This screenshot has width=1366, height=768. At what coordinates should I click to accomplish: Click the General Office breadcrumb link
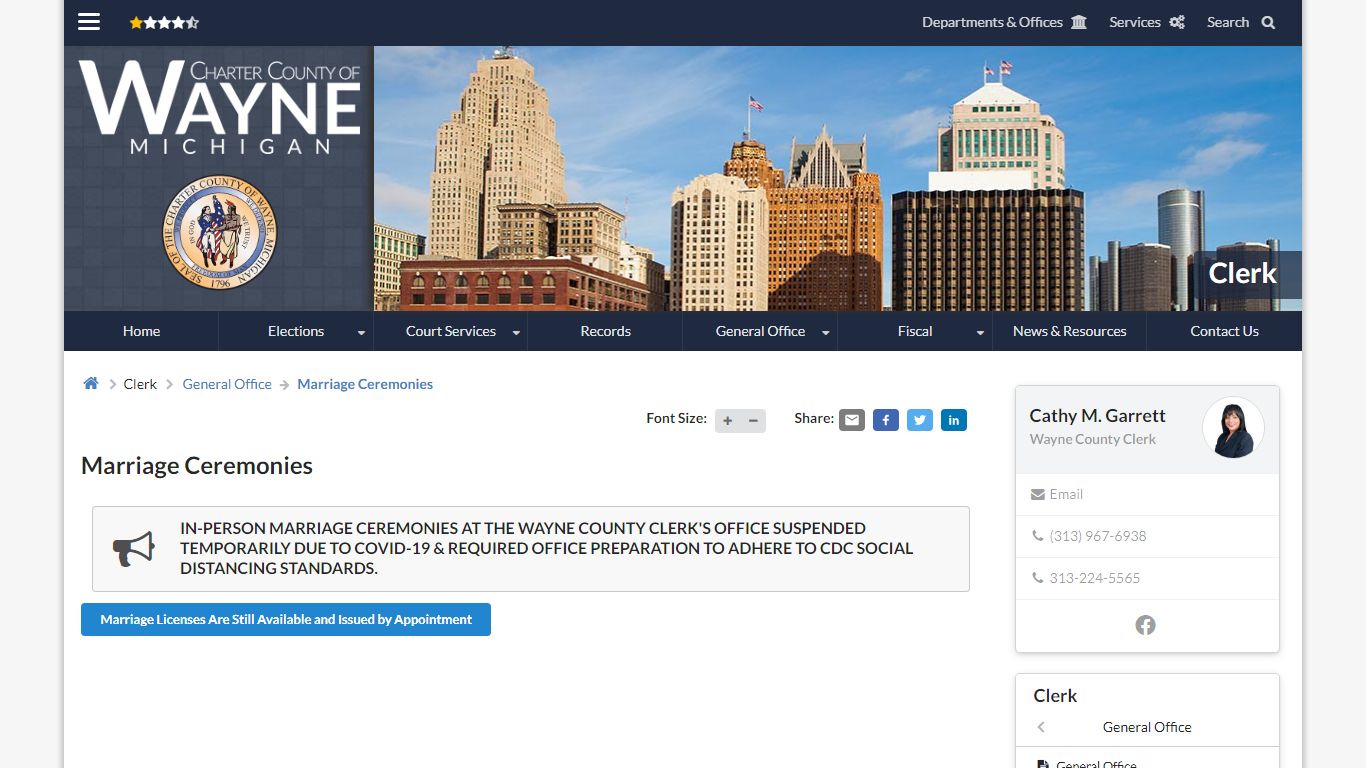pyautogui.click(x=227, y=384)
